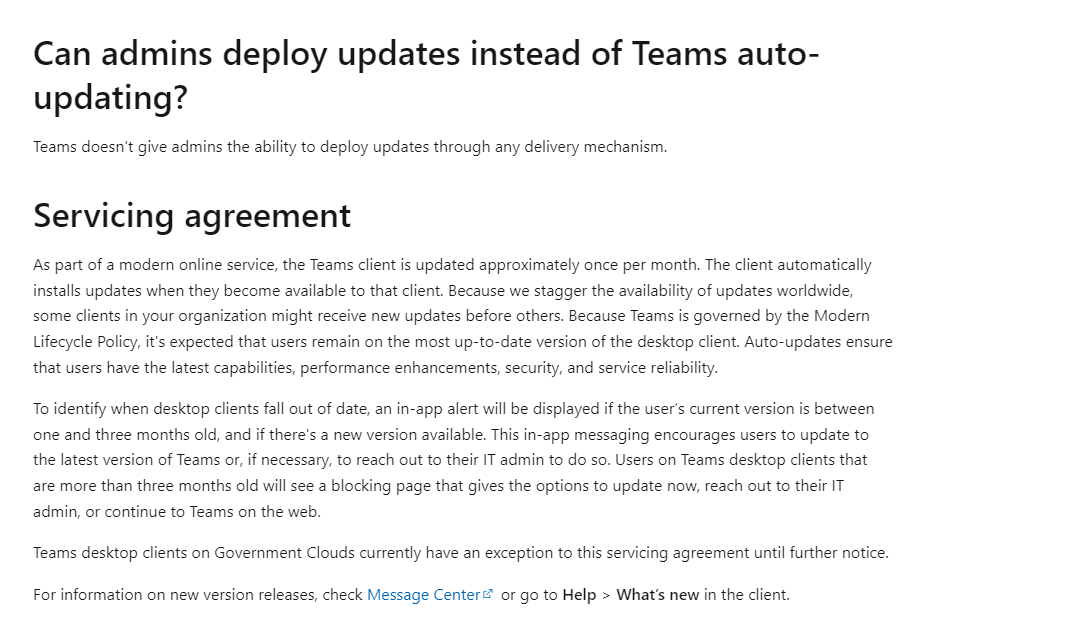Click the bold "Help" text
The height and width of the screenshot is (637, 1066).
tap(579, 595)
